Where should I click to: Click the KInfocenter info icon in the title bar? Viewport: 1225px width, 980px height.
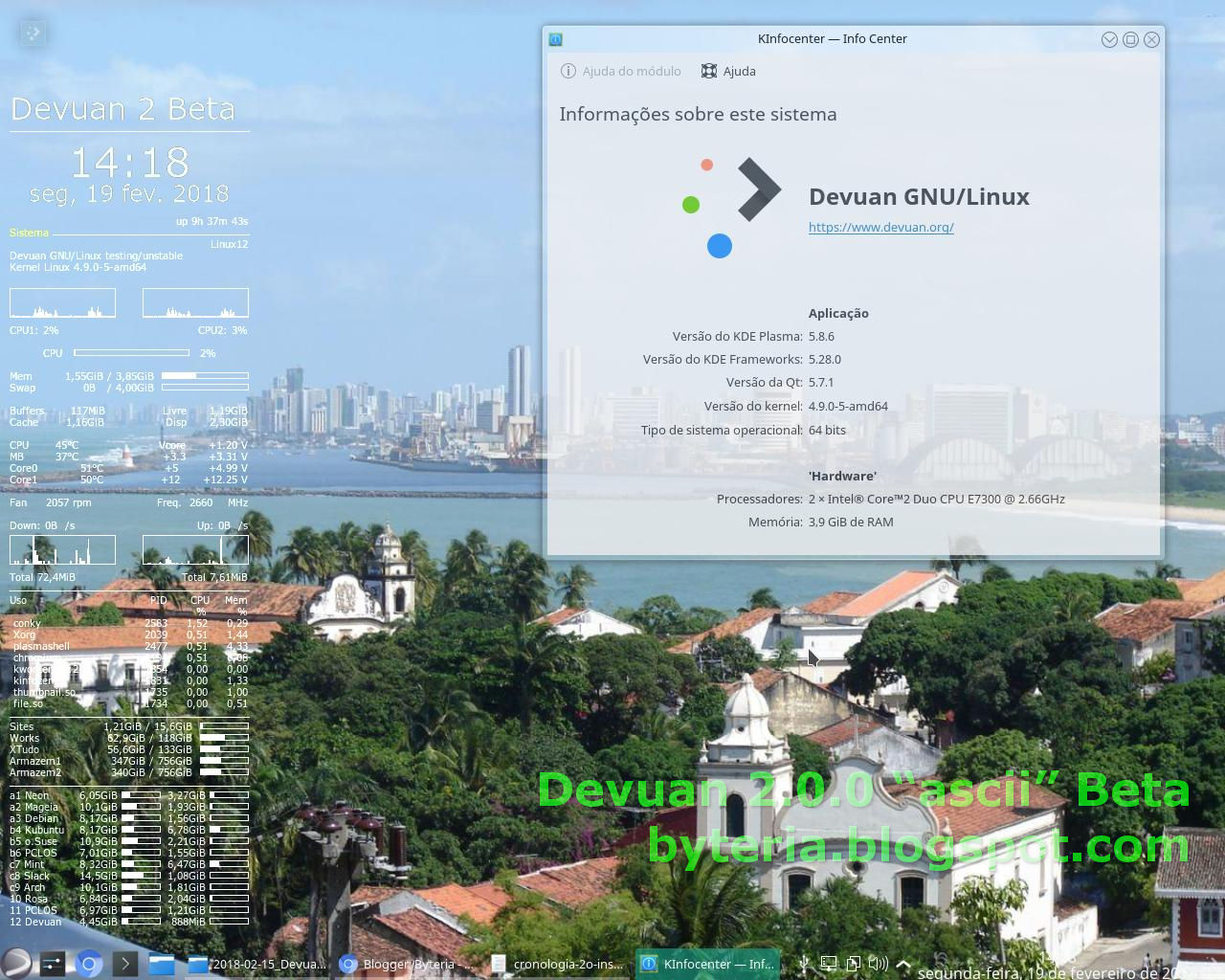click(x=555, y=39)
